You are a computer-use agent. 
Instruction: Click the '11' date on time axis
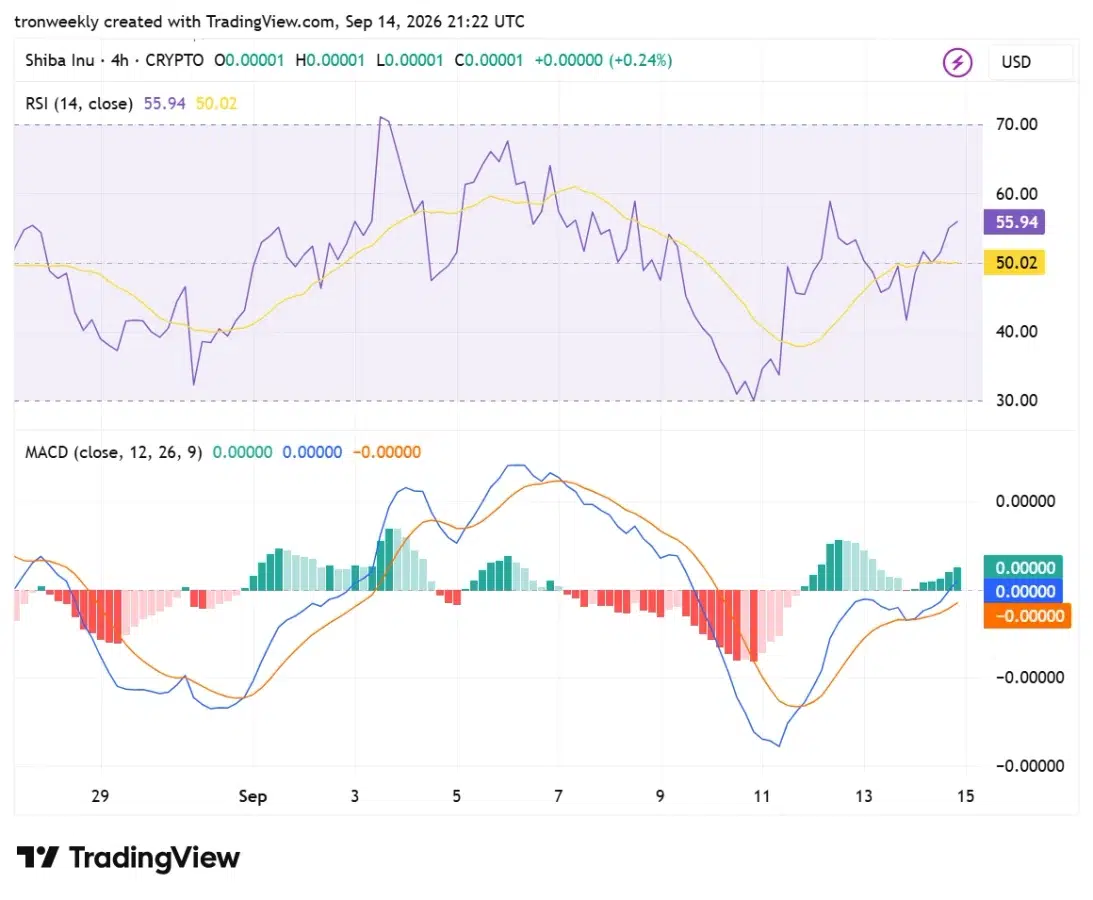762,796
